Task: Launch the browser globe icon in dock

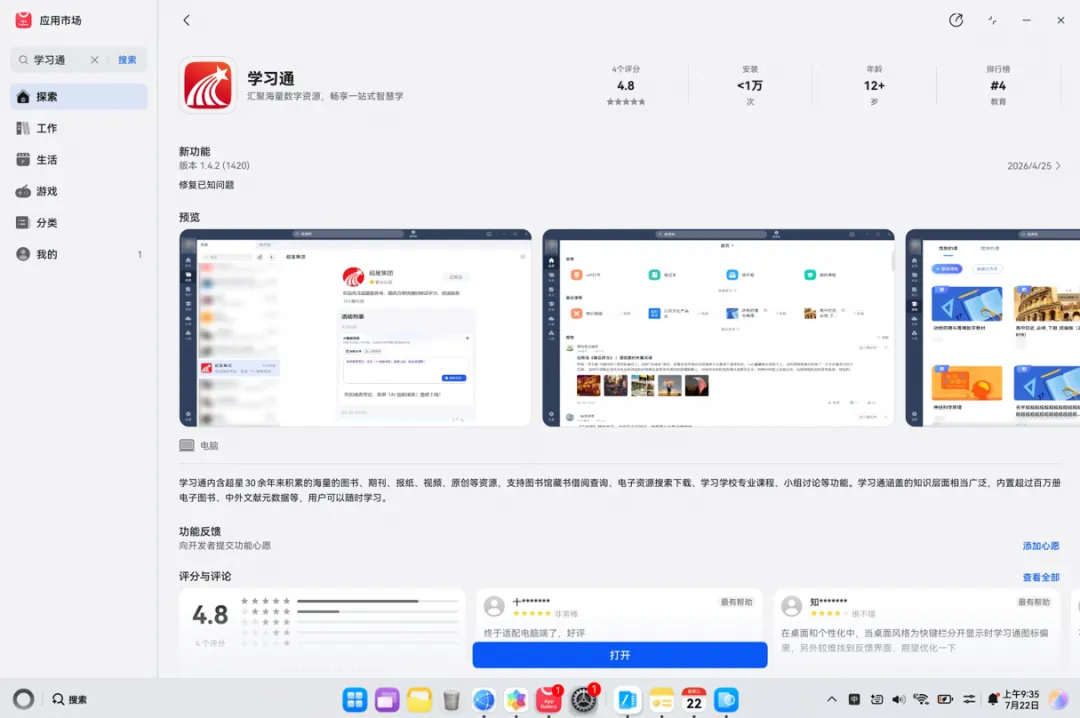Action: click(x=484, y=700)
